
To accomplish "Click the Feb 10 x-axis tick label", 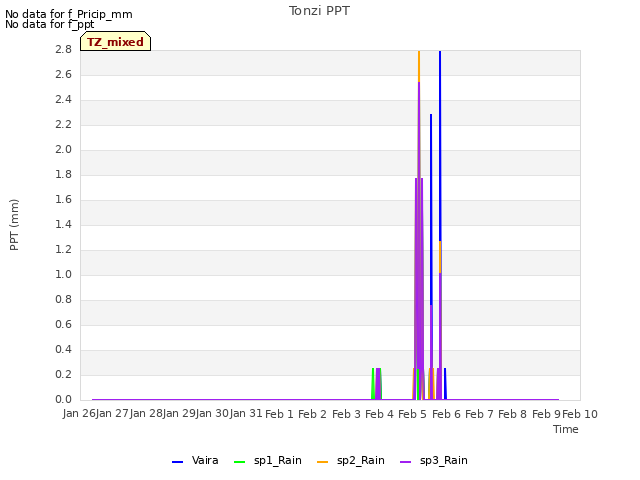I will 580,414.
